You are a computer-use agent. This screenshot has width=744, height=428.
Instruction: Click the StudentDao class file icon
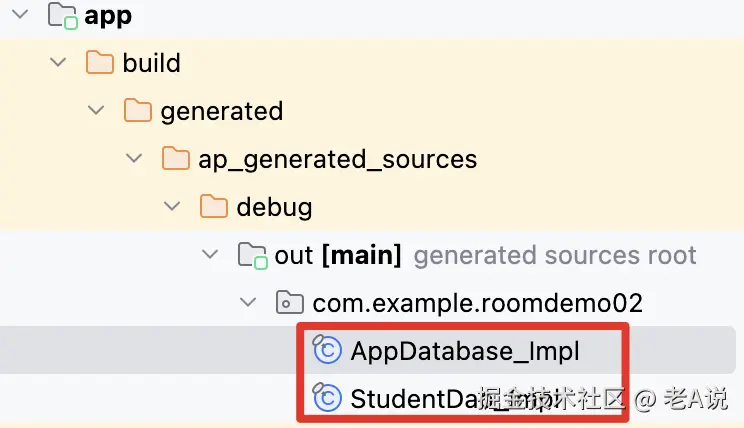(x=327, y=398)
